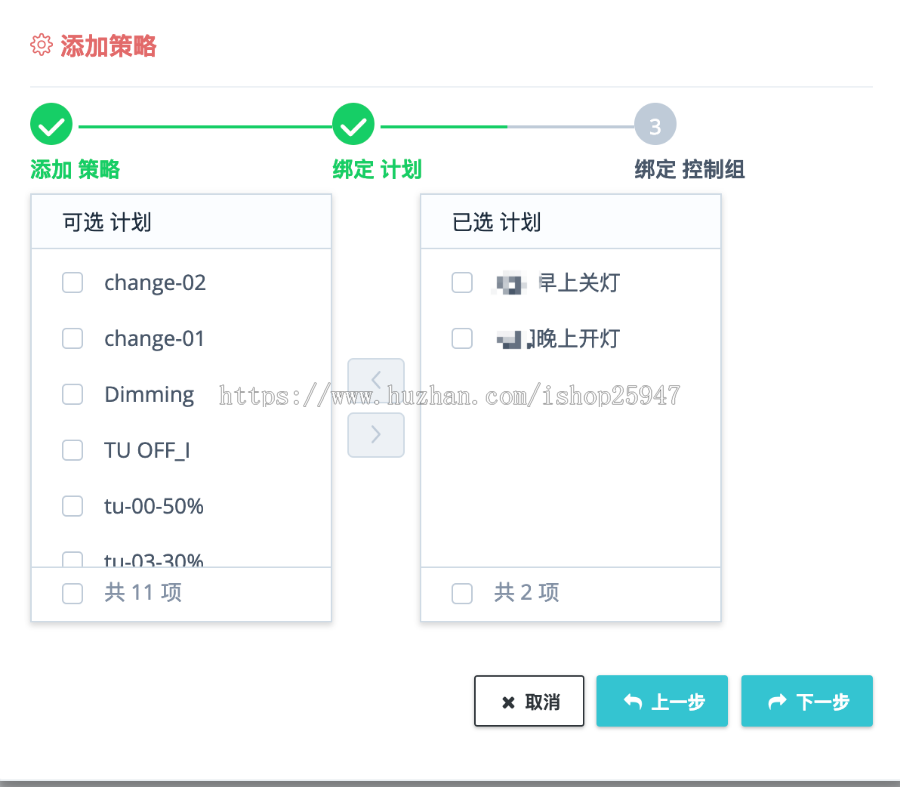Click the green checkmark for 添加 策略 step
Viewport: 900px width, 787px height.
point(51,123)
